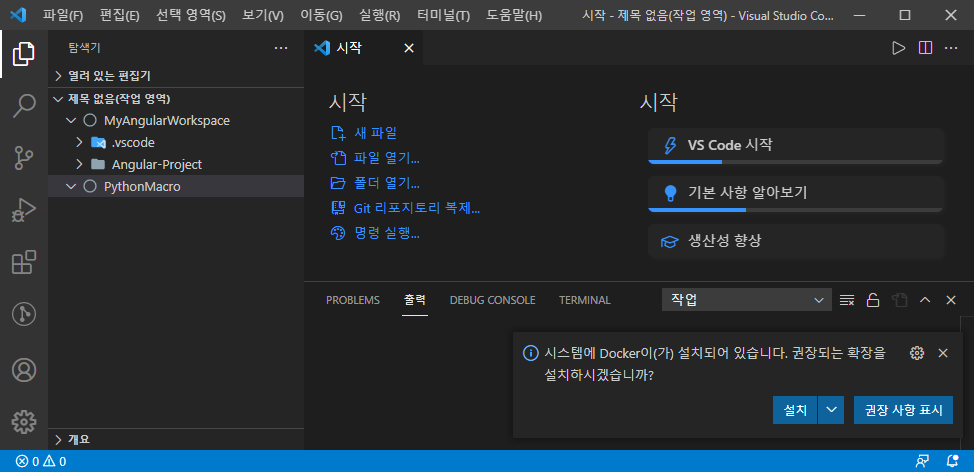Switch to the 출력 panel tab
The height and width of the screenshot is (472, 974).
(415, 300)
